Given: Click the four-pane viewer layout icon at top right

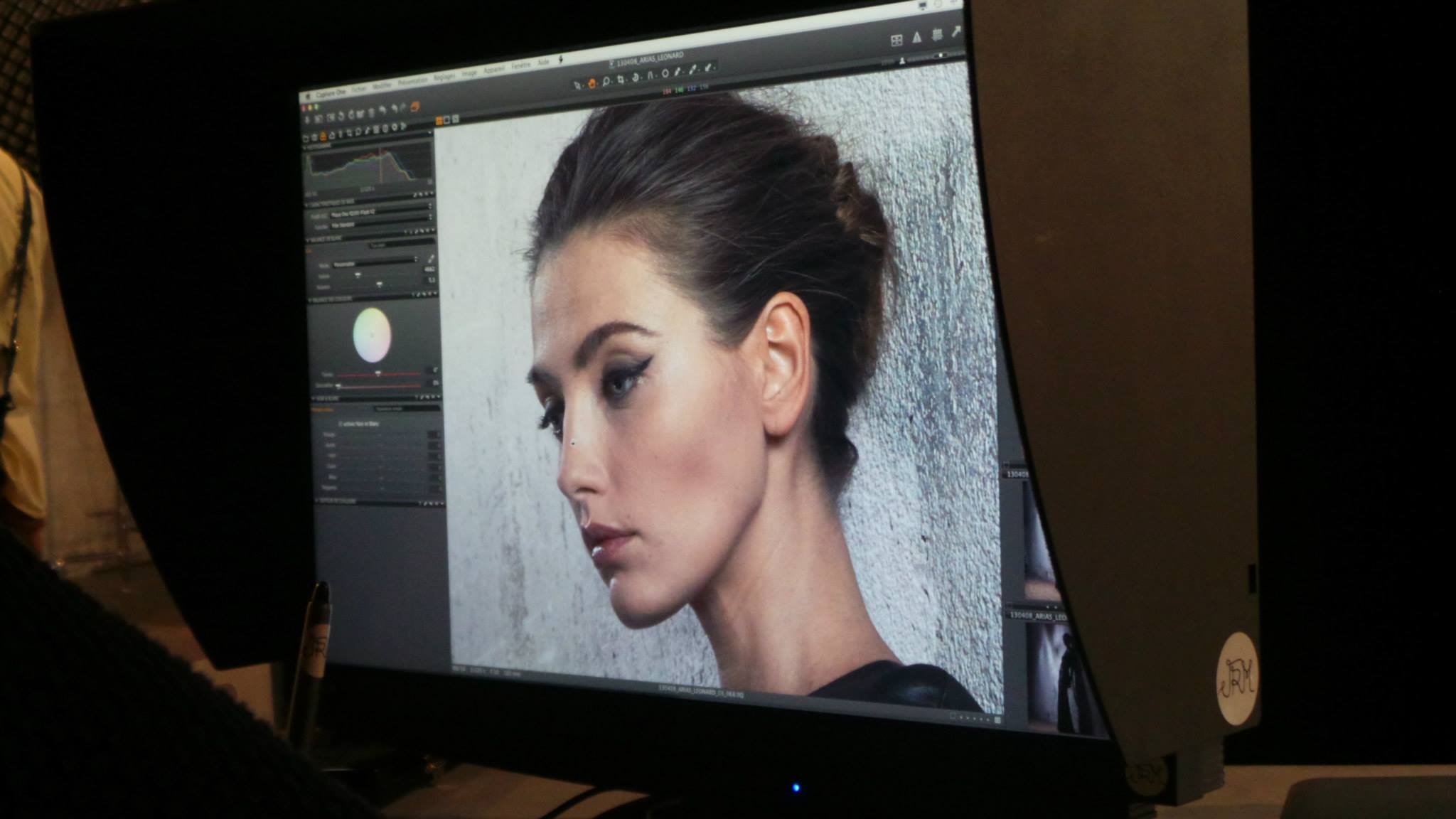Looking at the screenshot, I should point(896,41).
